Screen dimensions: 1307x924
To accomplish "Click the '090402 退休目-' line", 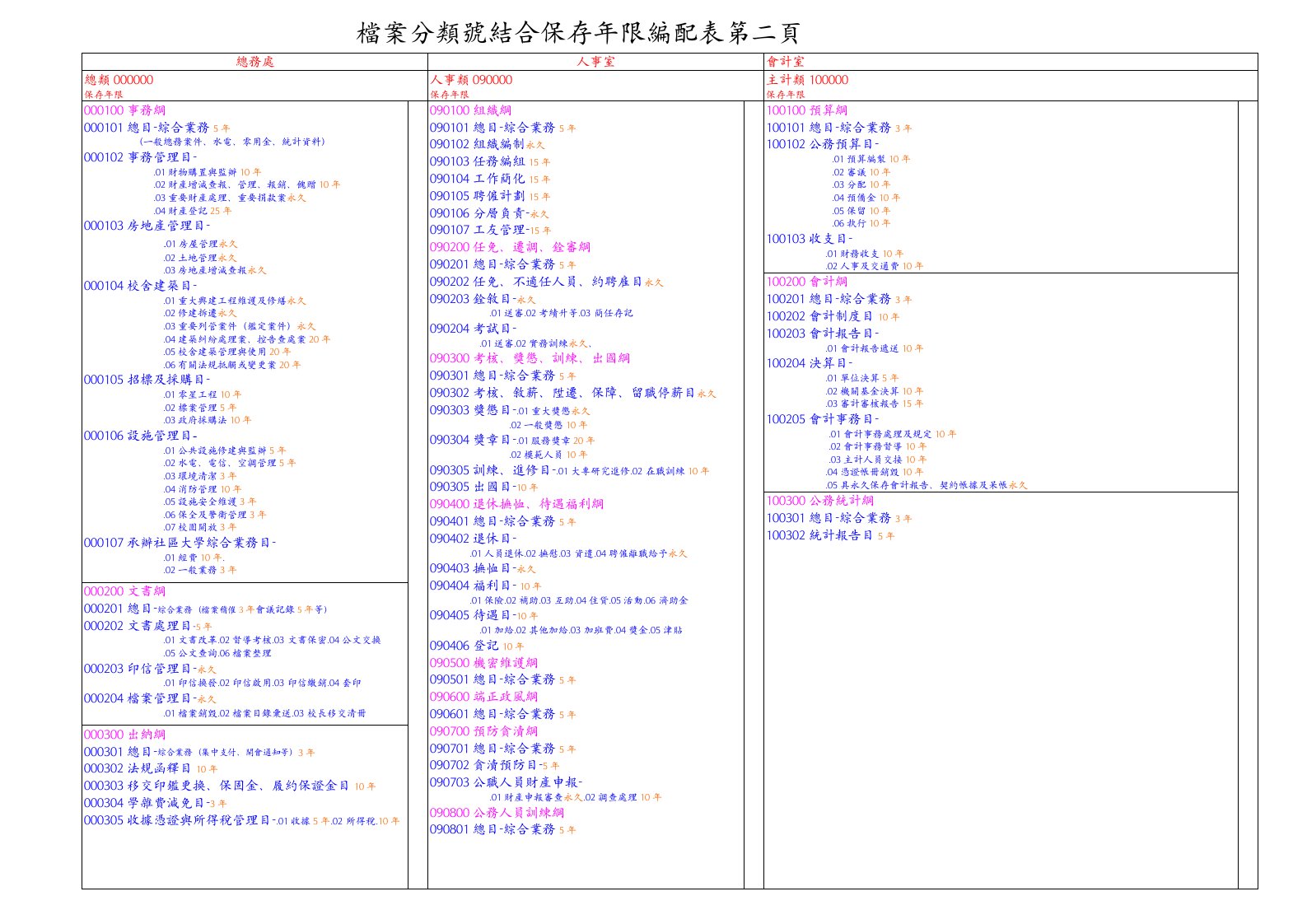I will [x=474, y=539].
